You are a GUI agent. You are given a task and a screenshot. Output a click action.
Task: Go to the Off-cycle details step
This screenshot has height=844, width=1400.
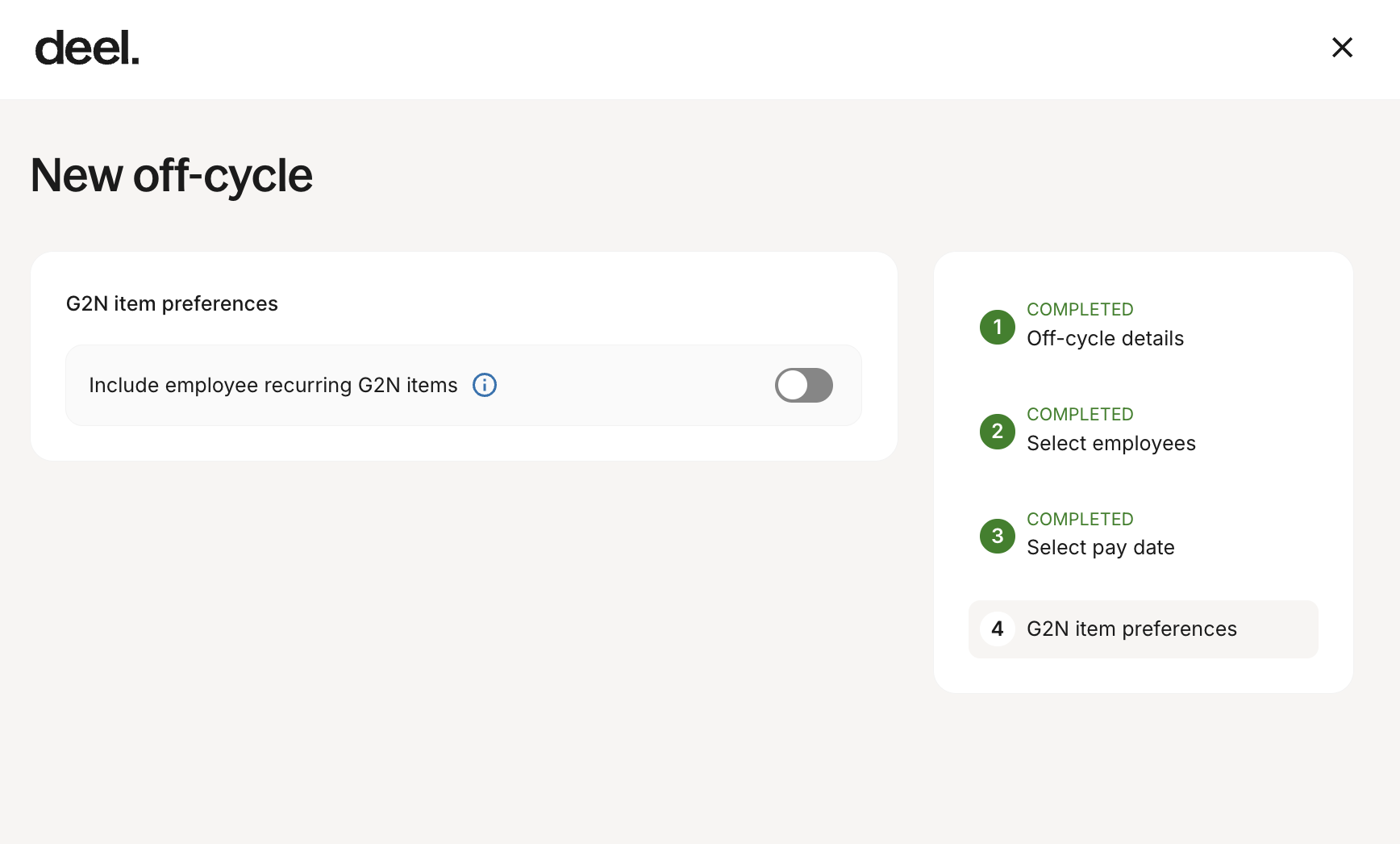click(x=1105, y=339)
